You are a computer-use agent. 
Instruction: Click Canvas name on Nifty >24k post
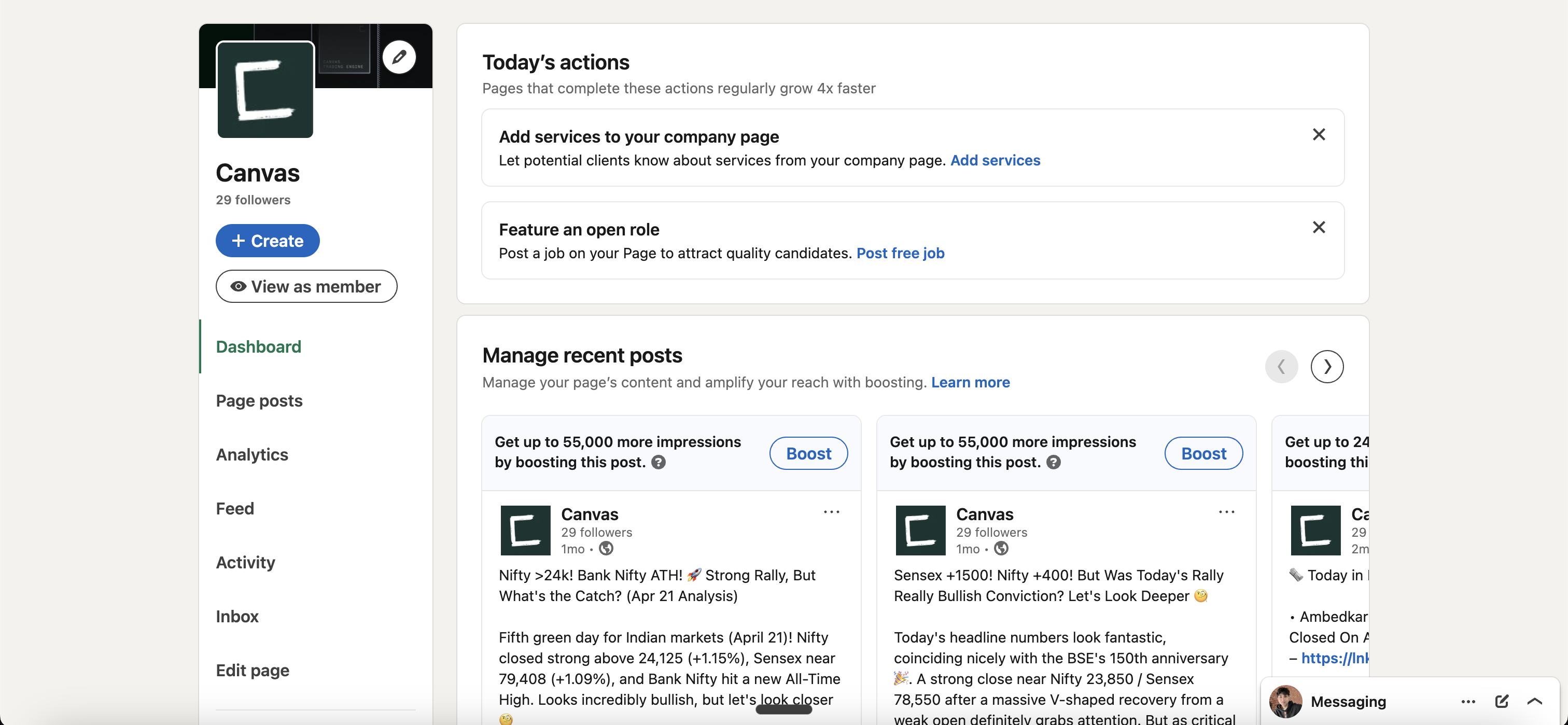(589, 514)
